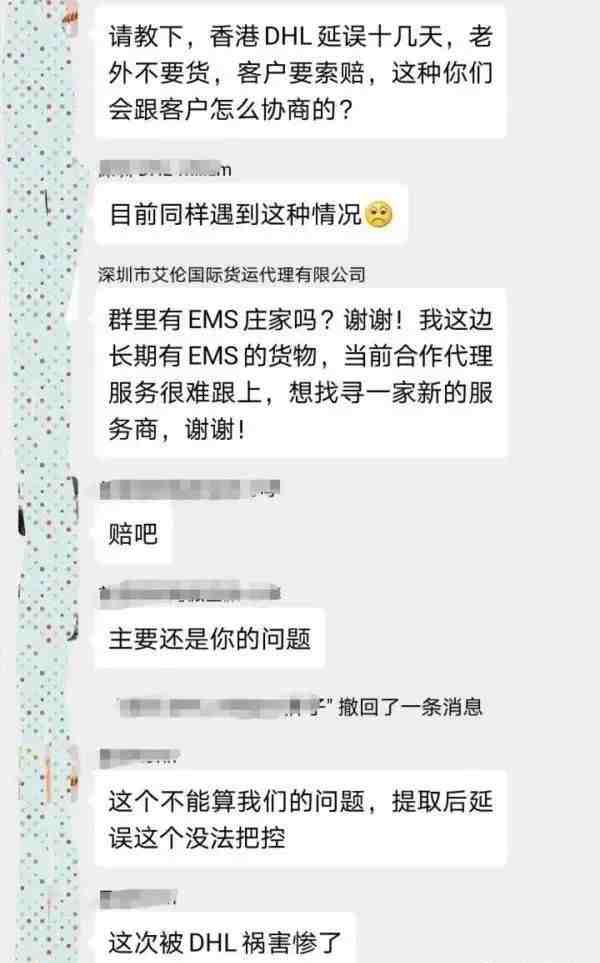
Task: Click the blurred sender name above 主要还是你的问题
Action: pyautogui.click(x=190, y=592)
